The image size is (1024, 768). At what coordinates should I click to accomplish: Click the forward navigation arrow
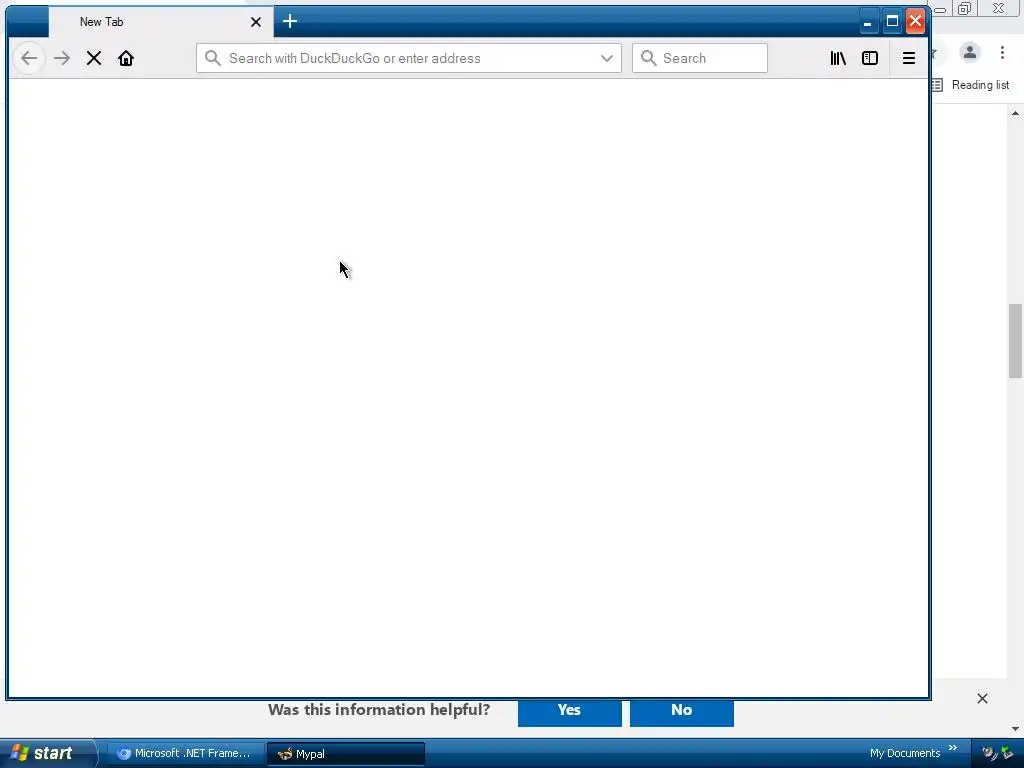[x=62, y=58]
